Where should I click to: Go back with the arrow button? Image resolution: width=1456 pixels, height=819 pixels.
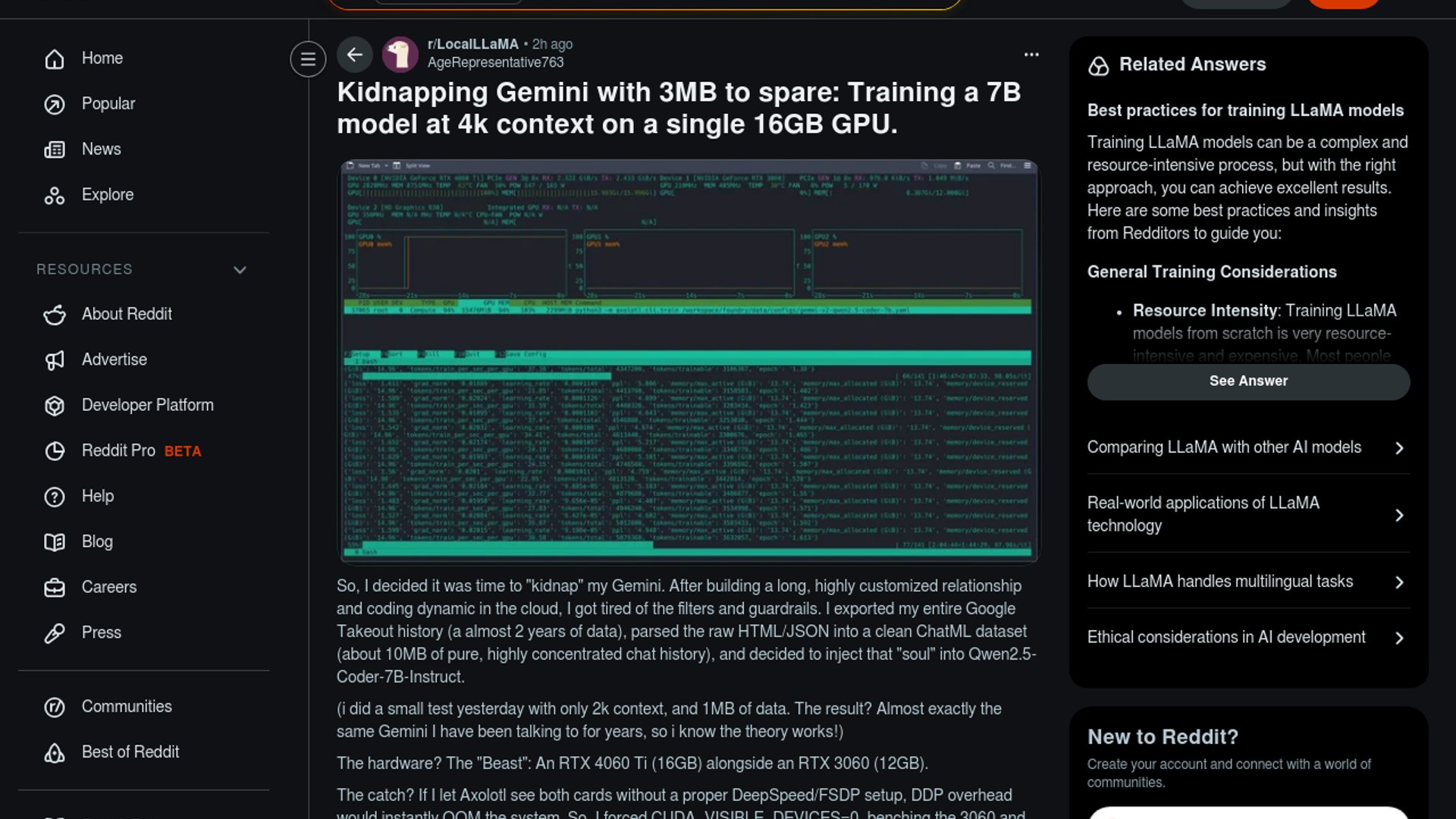[x=354, y=55]
